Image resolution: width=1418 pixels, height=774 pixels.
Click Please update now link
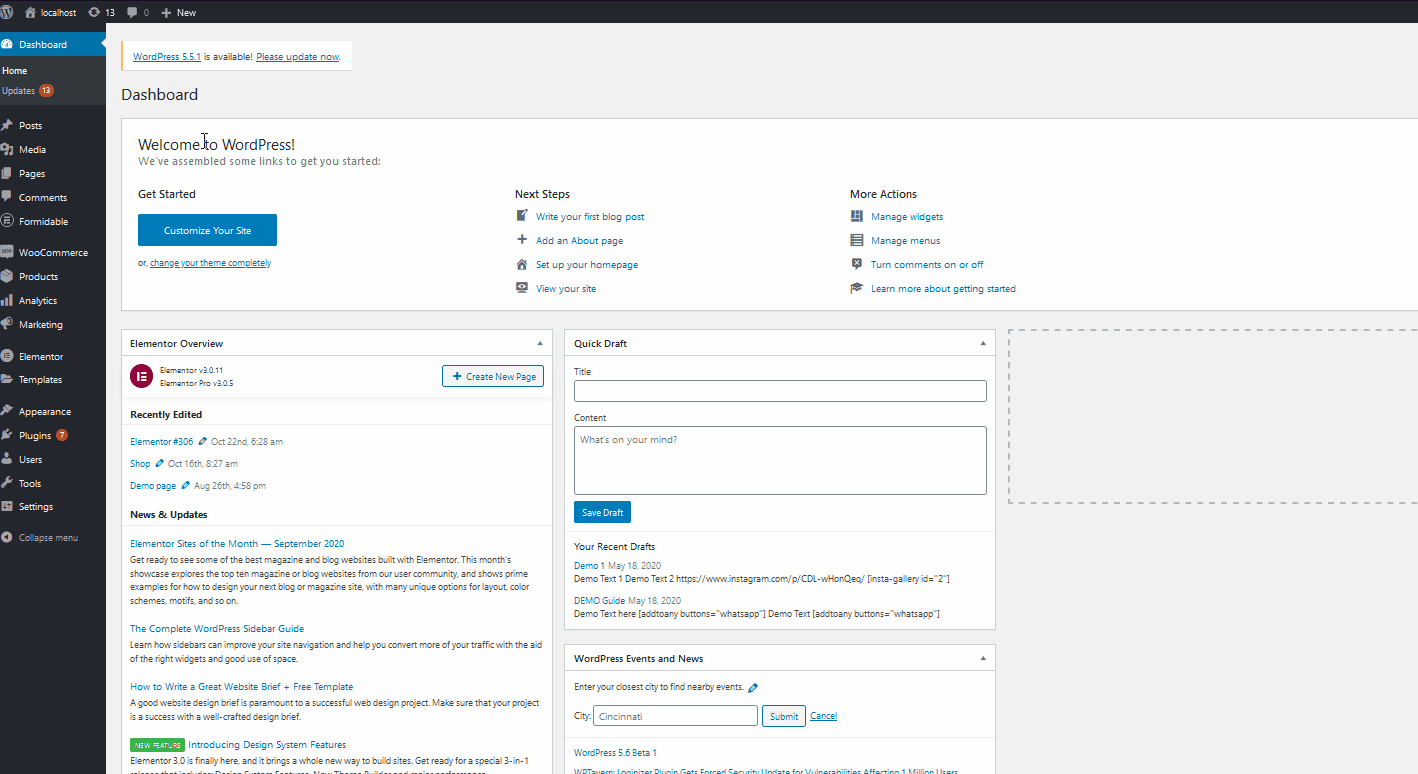(297, 57)
